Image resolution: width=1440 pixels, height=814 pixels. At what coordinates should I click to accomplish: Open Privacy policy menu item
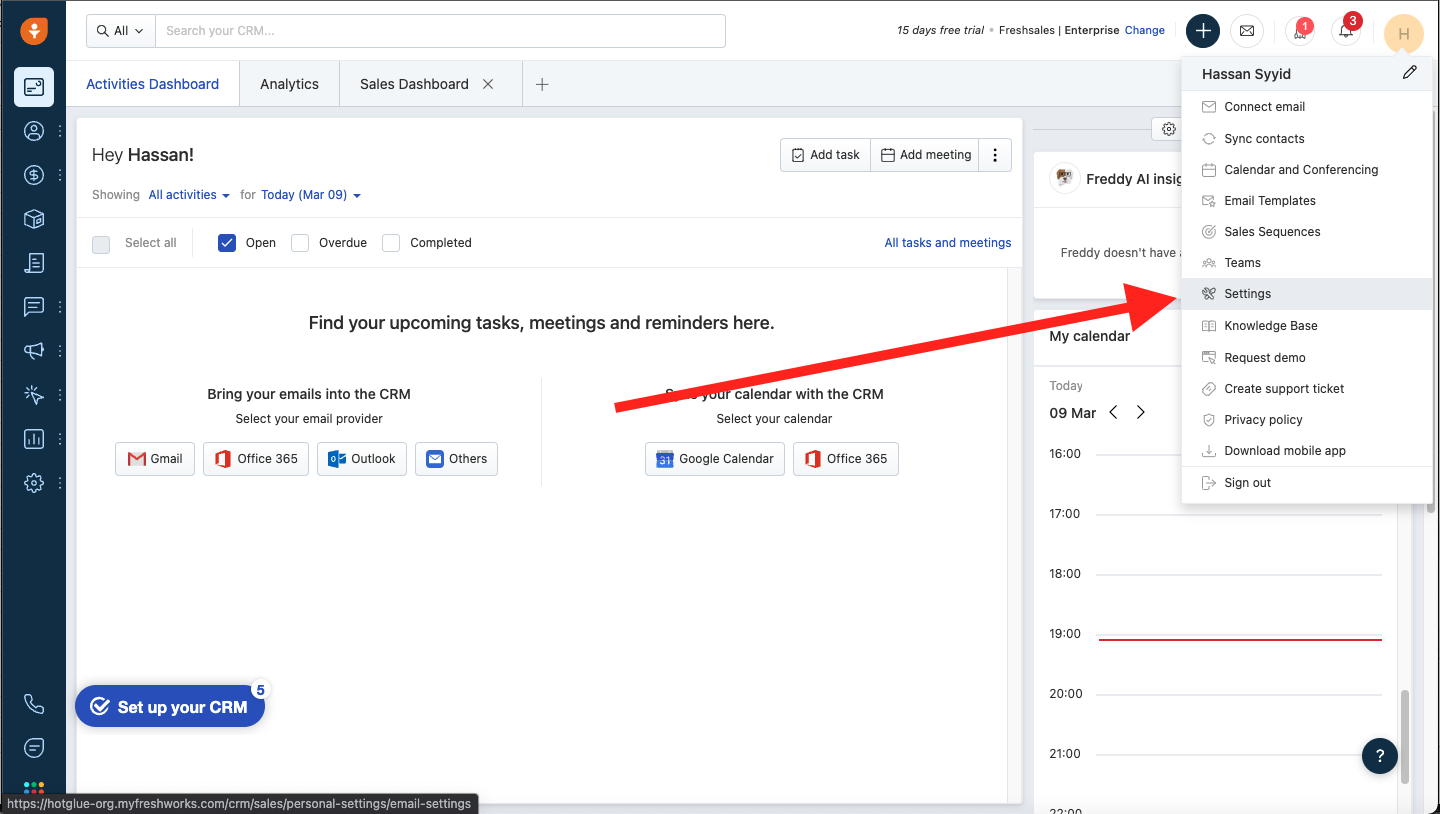[1307, 420]
